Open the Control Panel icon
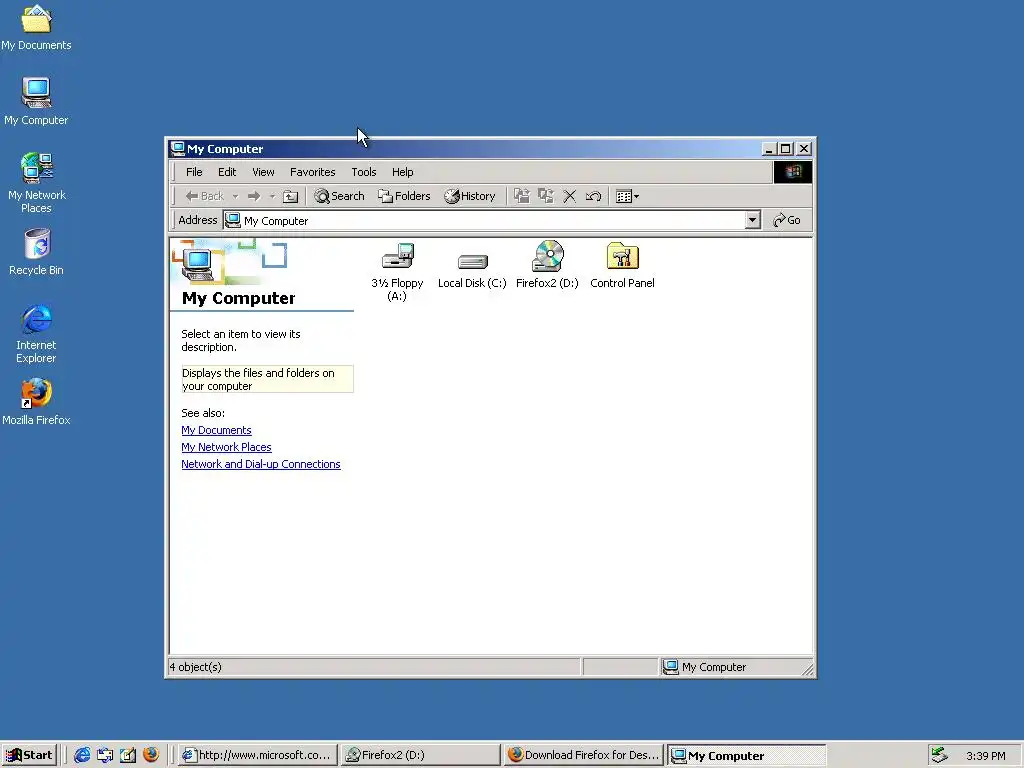 622,265
